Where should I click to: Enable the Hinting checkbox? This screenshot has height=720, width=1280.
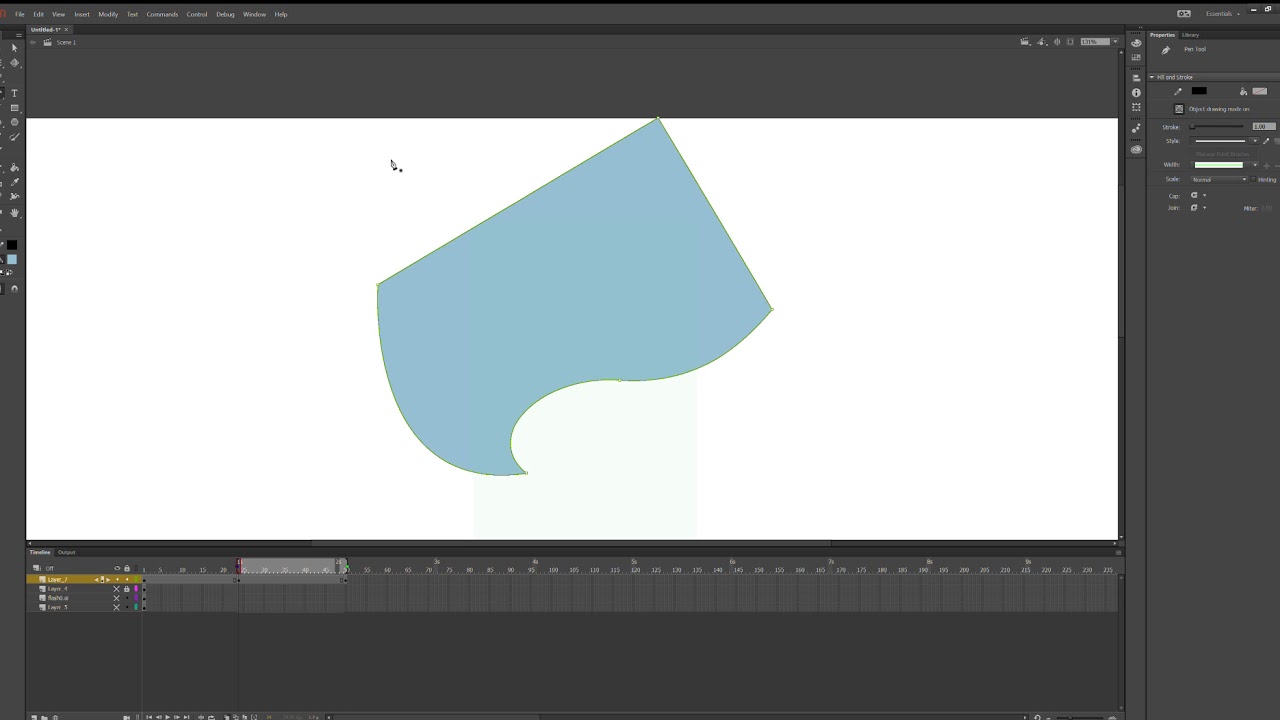click(x=1253, y=180)
